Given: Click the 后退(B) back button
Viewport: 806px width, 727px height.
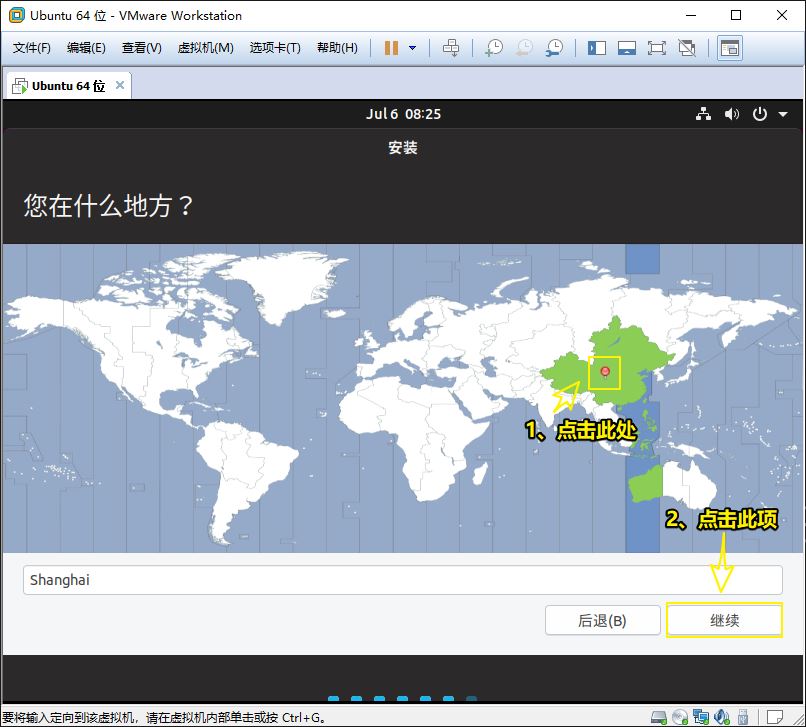Looking at the screenshot, I should point(602,620).
